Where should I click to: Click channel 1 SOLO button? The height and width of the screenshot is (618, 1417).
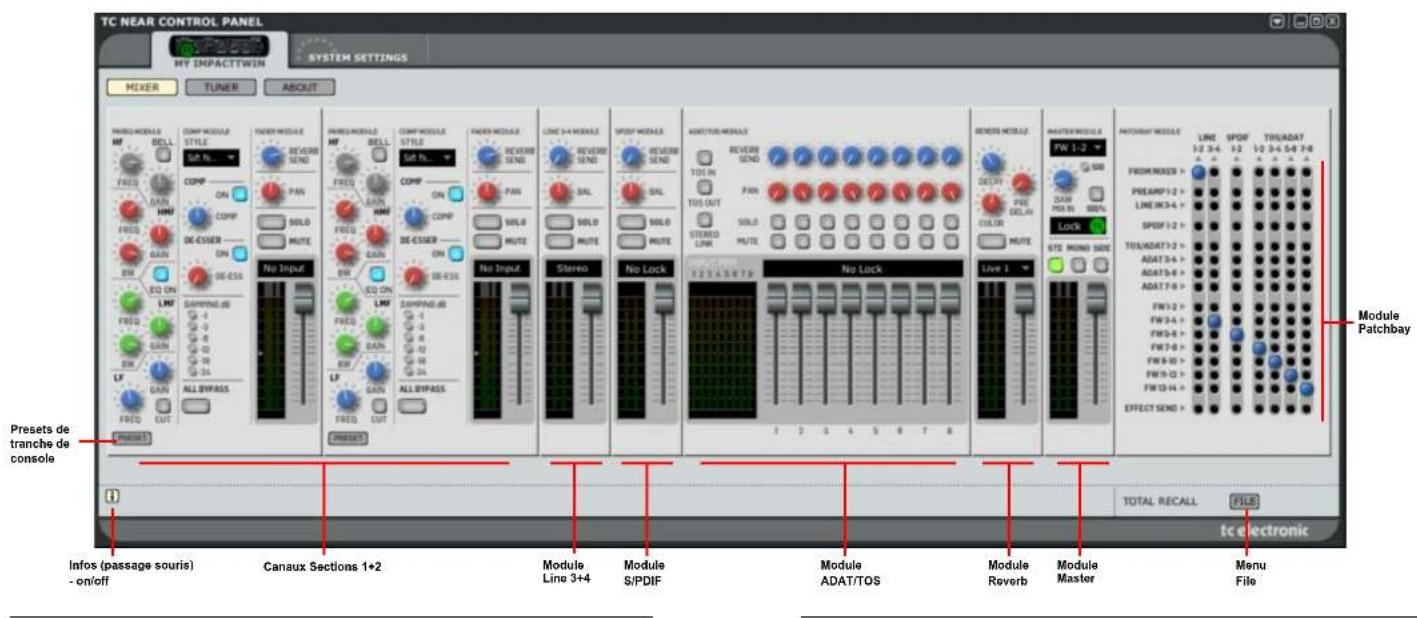pyautogui.click(x=272, y=221)
